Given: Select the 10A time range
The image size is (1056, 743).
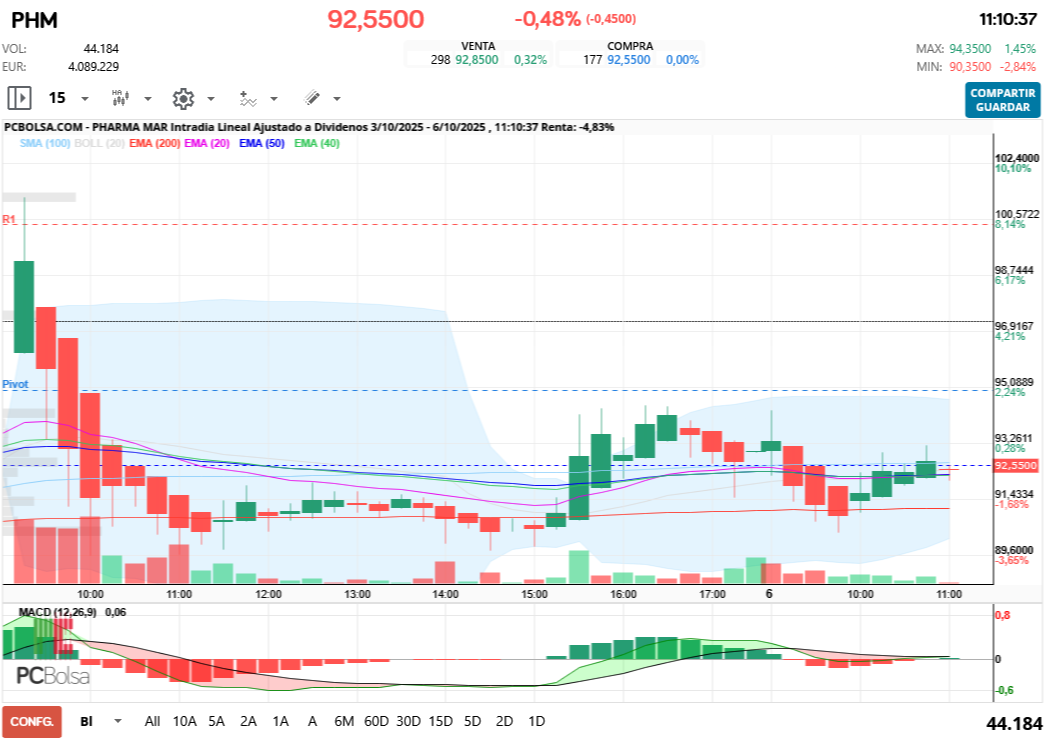Looking at the screenshot, I should (x=184, y=721).
